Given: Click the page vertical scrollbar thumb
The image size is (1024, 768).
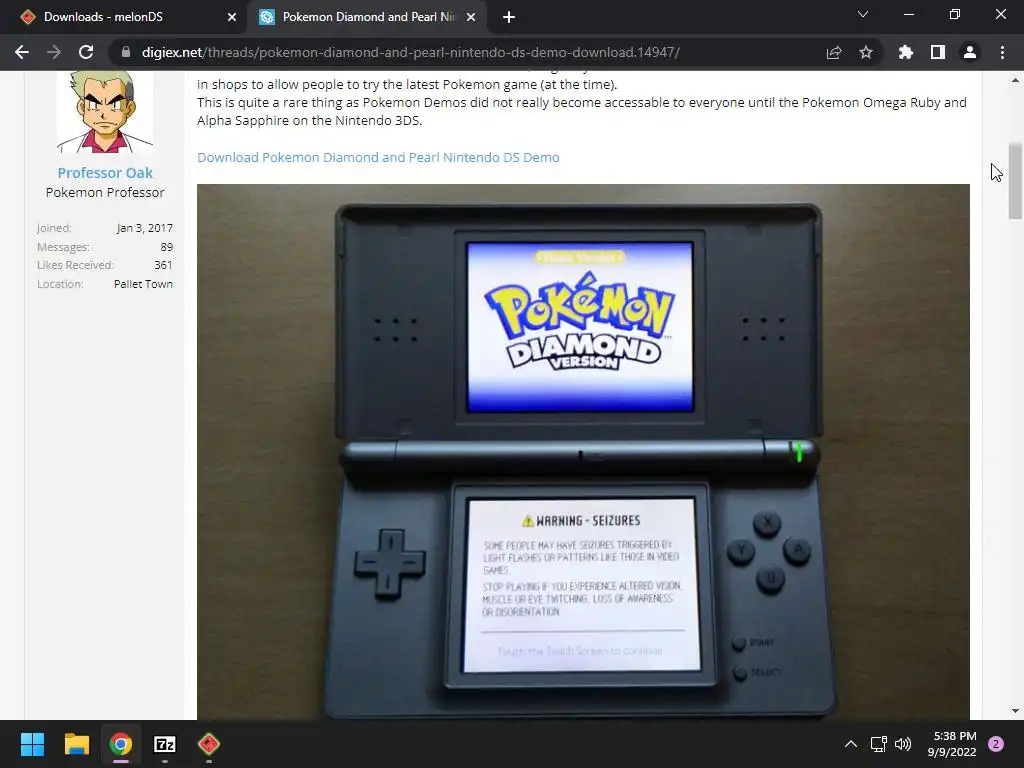Looking at the screenshot, I should pos(1015,180).
